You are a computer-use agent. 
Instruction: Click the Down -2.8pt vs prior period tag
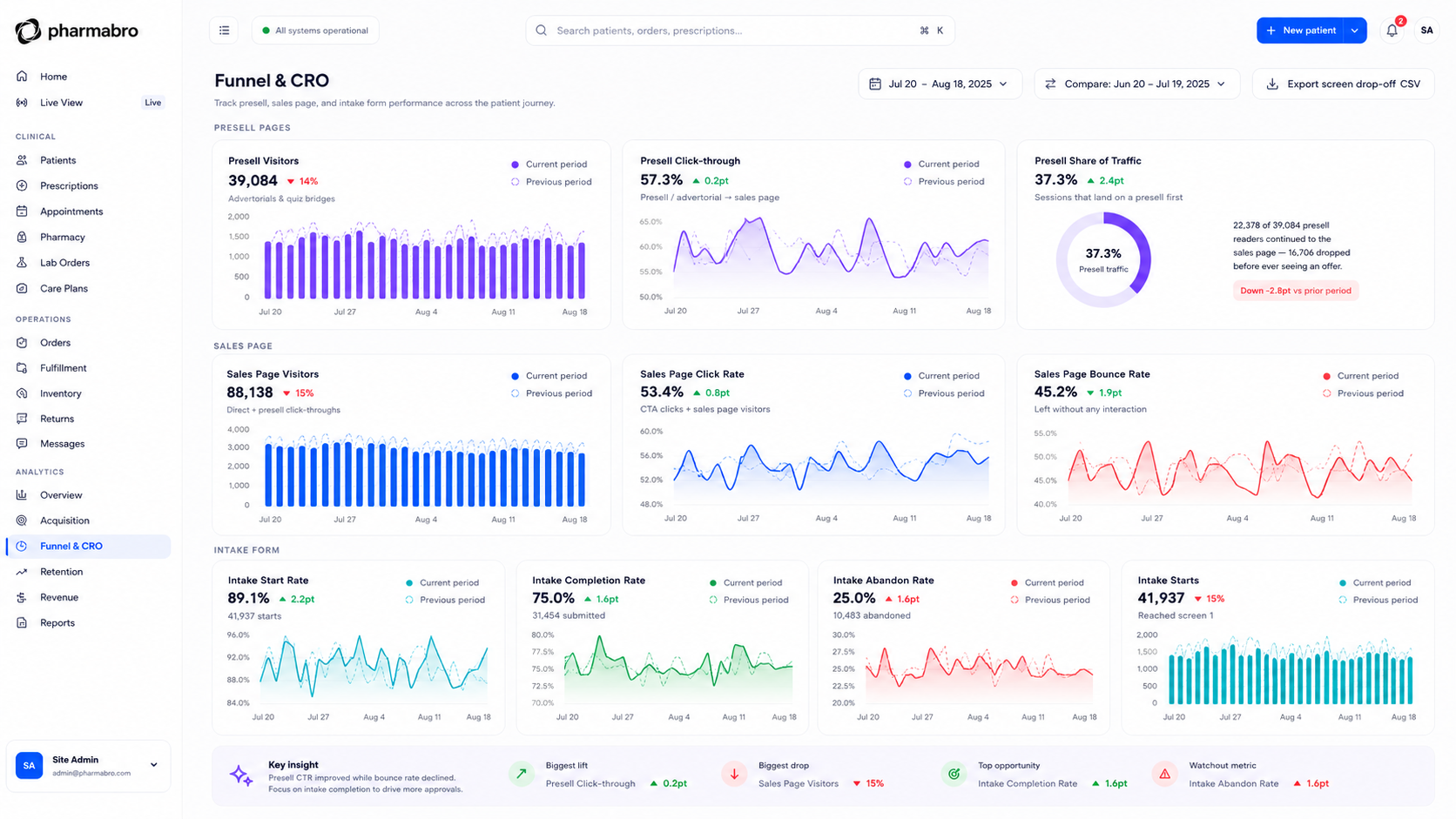[1295, 291]
